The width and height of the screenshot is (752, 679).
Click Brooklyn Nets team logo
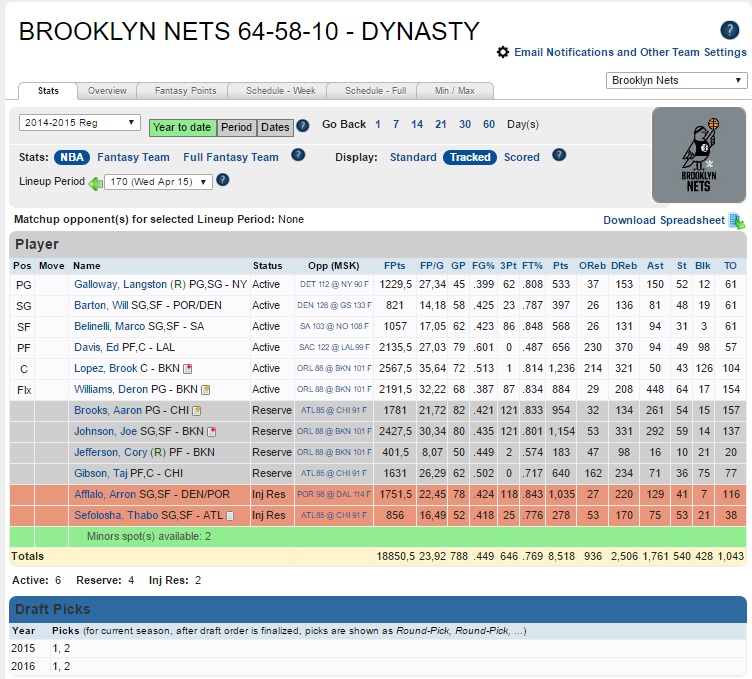(699, 155)
